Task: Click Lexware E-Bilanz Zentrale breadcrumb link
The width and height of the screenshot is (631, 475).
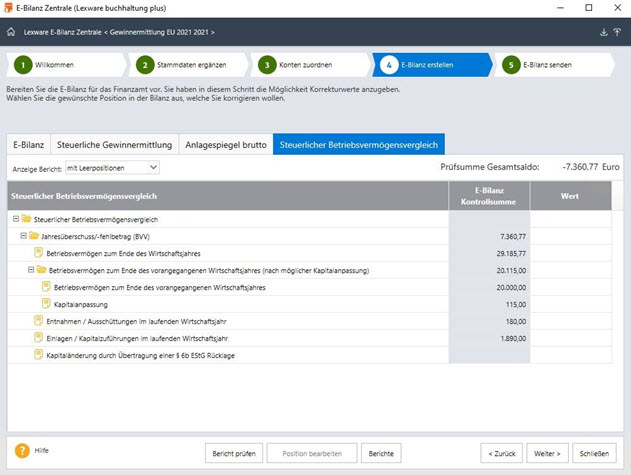Action: pos(62,32)
